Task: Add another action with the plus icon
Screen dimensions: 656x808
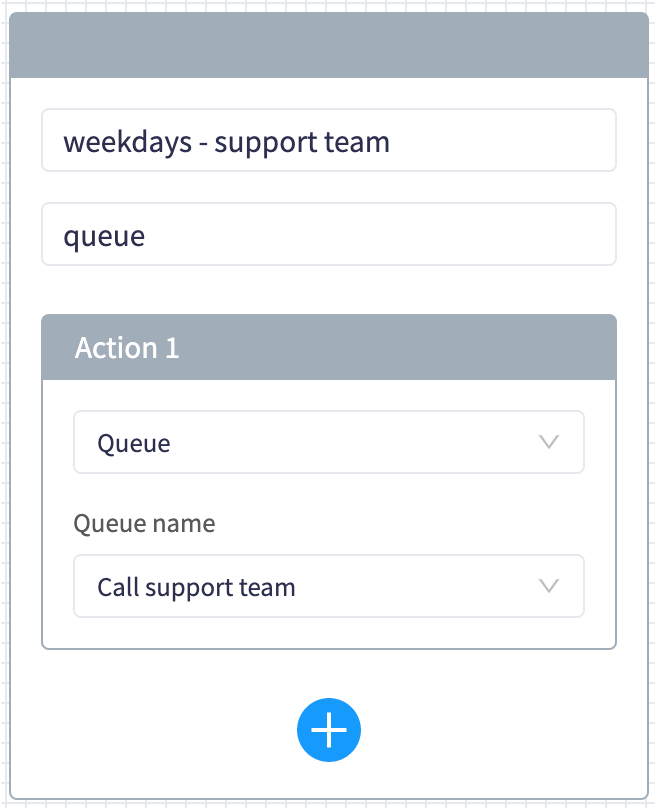Action: tap(328, 730)
